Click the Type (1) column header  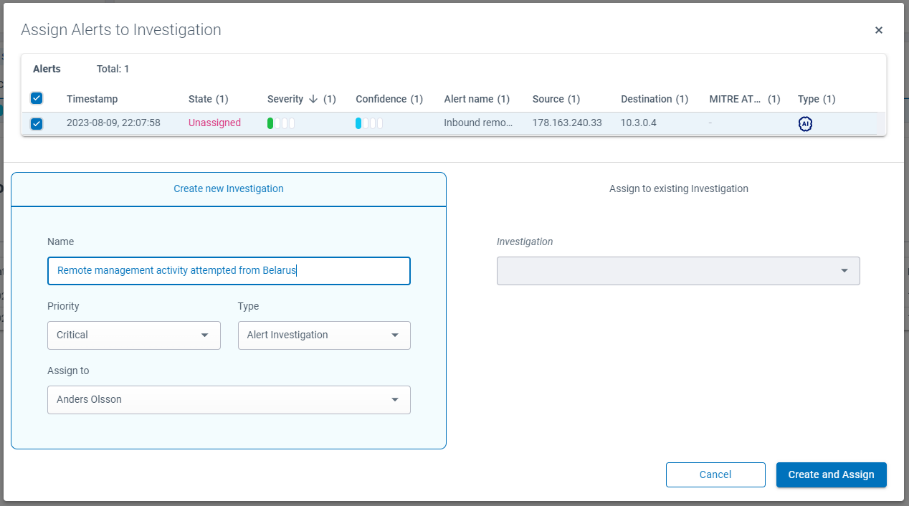[816, 99]
